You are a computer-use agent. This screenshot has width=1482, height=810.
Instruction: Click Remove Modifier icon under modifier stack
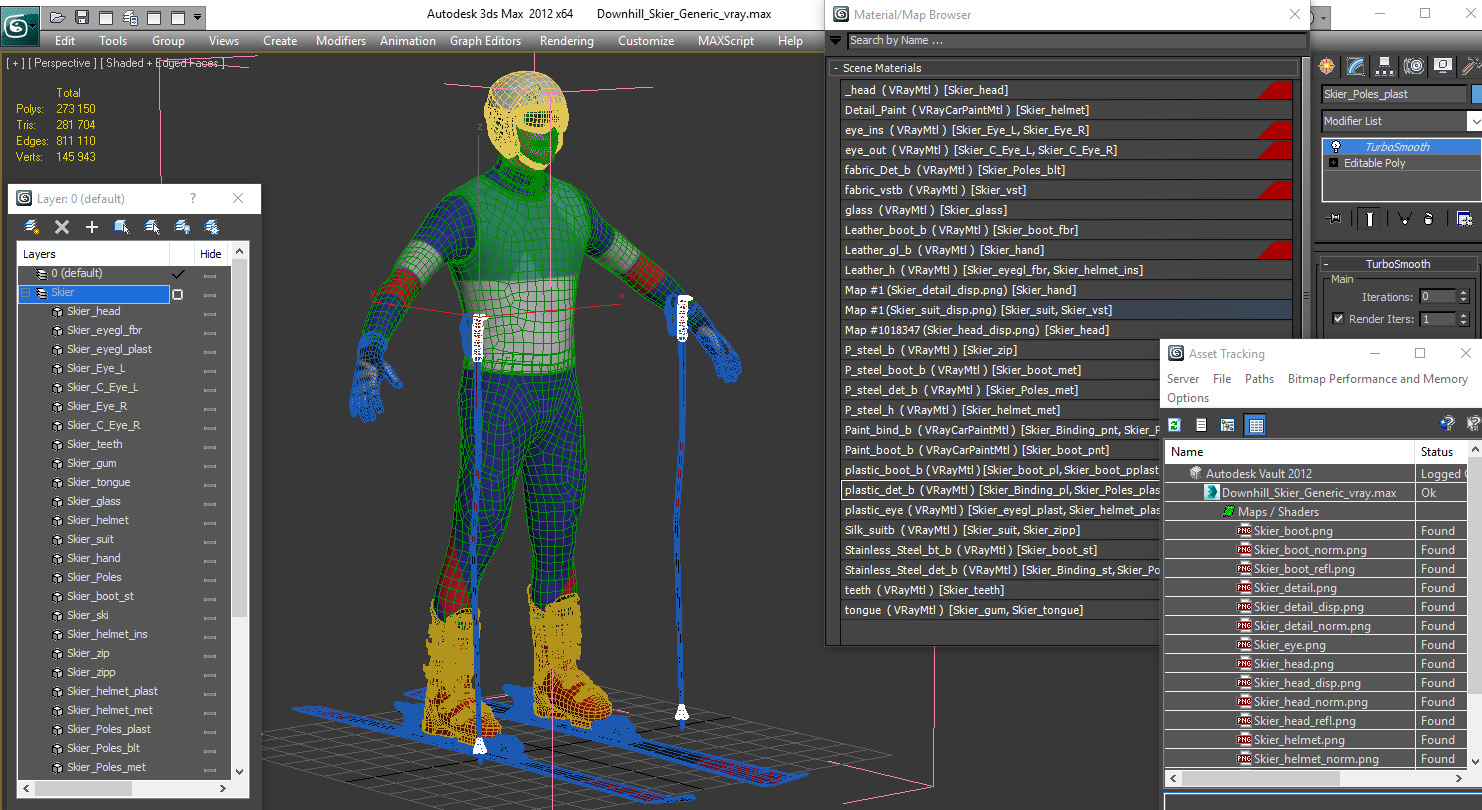coord(1428,218)
